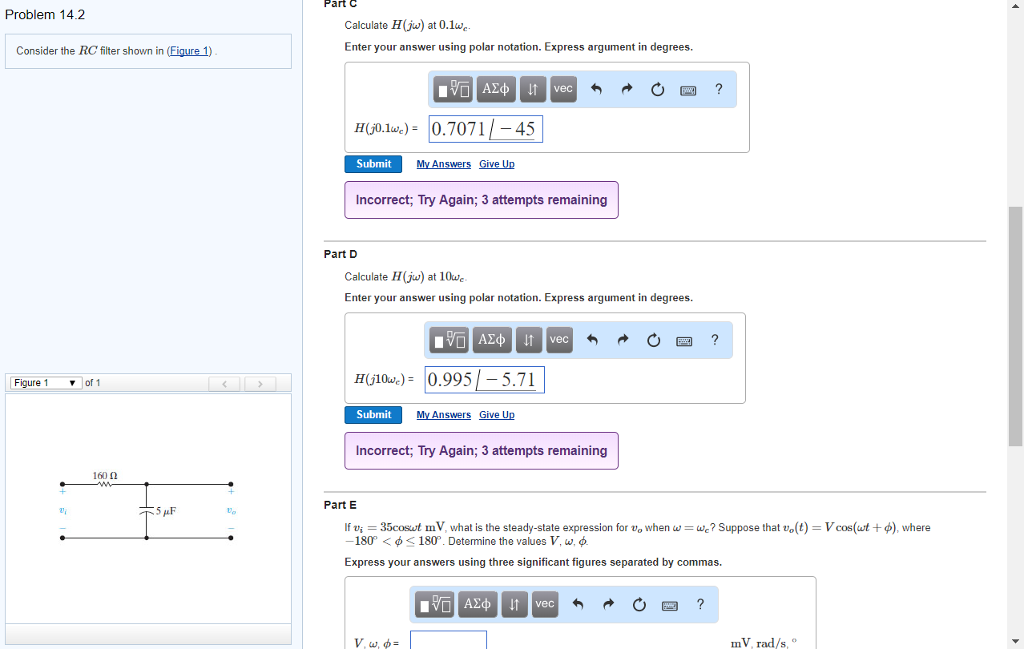Redo edit in Part C toolbar
Viewport: 1024px width, 649px height.
click(627, 89)
